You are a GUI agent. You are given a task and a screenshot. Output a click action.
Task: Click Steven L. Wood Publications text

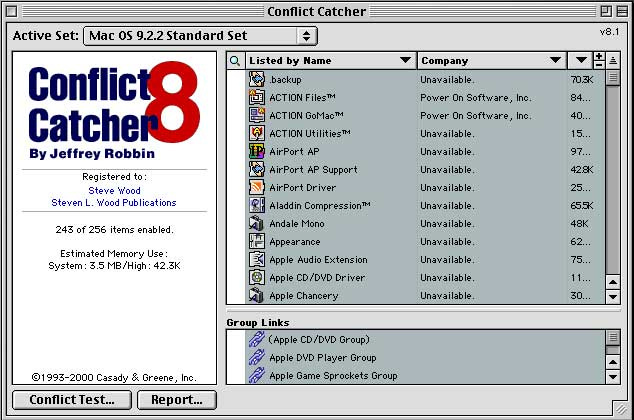(x=114, y=203)
